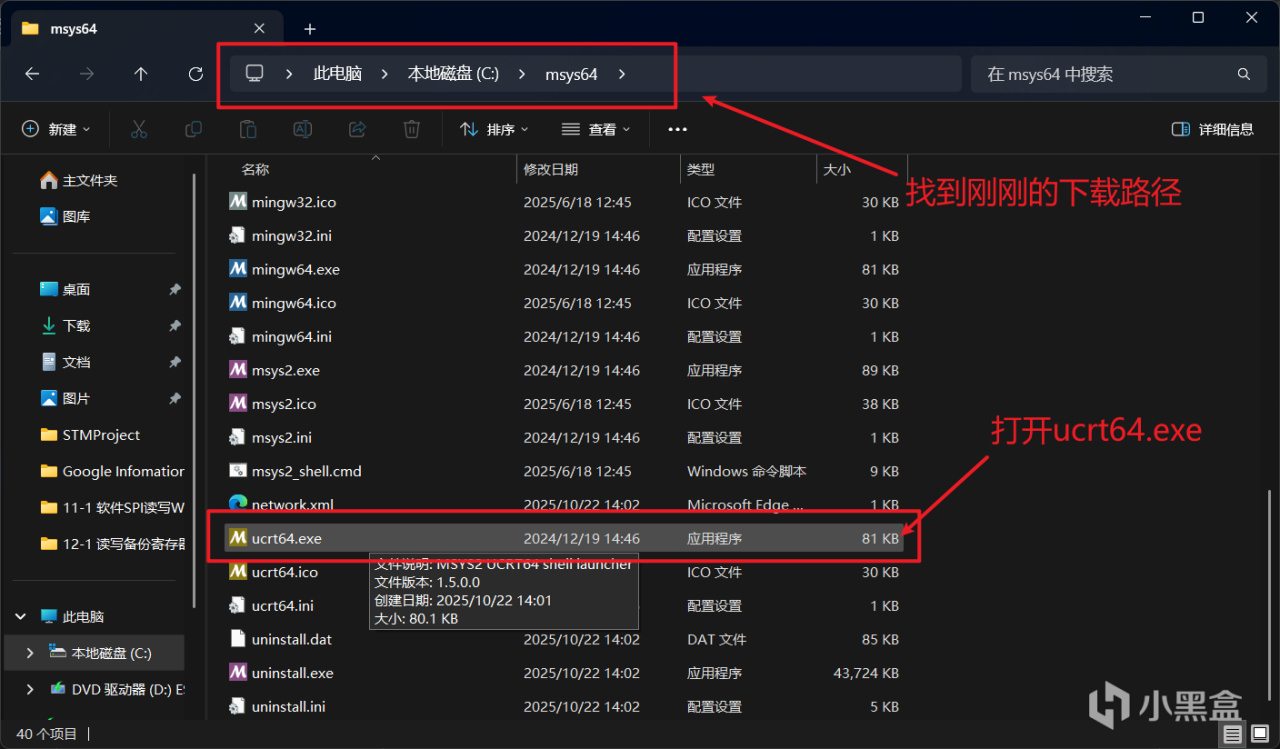Expand the DVD 驱动器 (D:) tree arrow
Screen dimensions: 1280x749
pos(30,689)
